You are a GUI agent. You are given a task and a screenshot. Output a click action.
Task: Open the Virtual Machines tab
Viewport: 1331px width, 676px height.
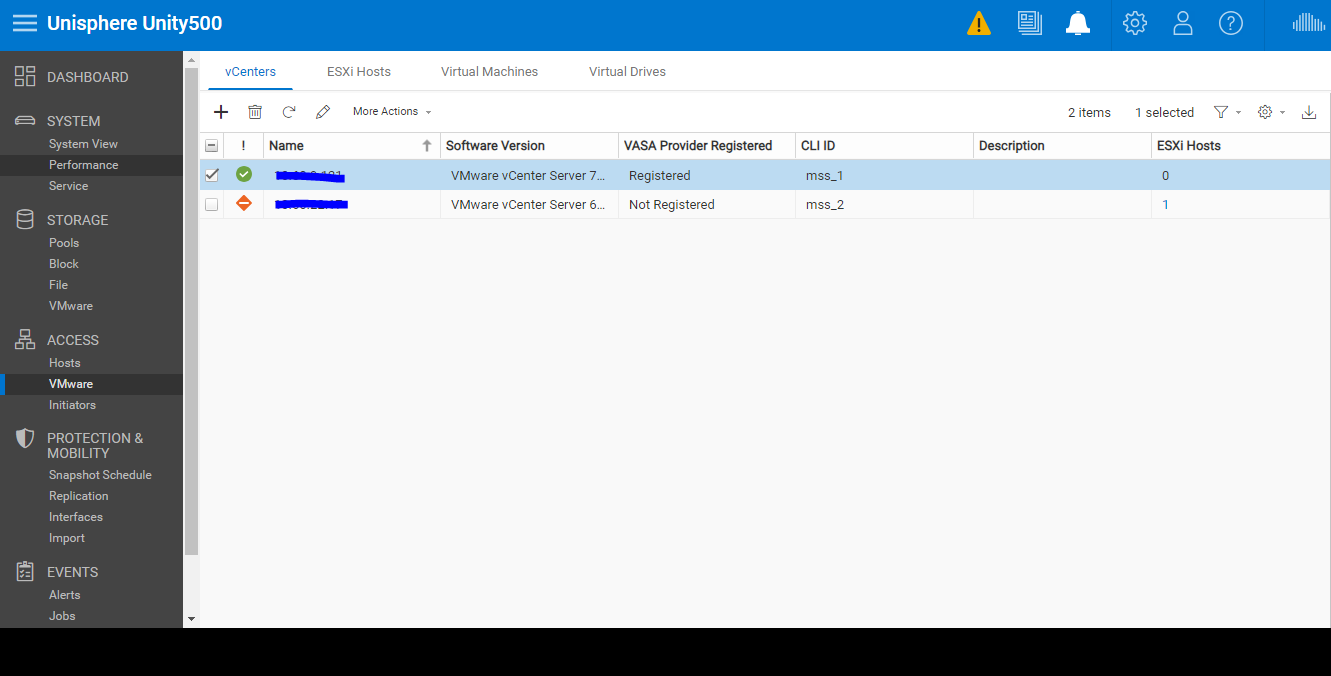[489, 71]
